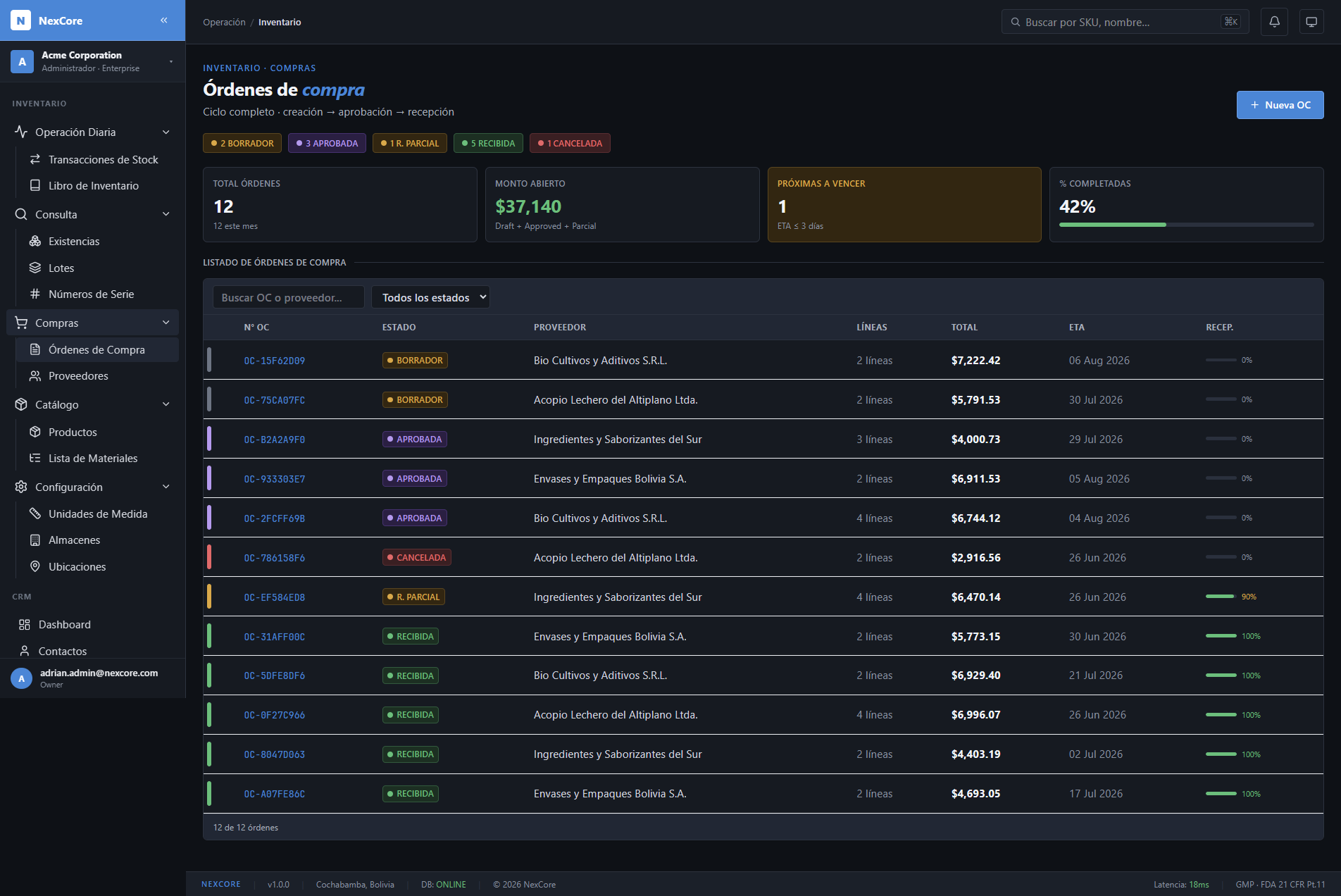Click the Operación Diaria activity icon
The width and height of the screenshot is (1341, 896).
tap(21, 132)
